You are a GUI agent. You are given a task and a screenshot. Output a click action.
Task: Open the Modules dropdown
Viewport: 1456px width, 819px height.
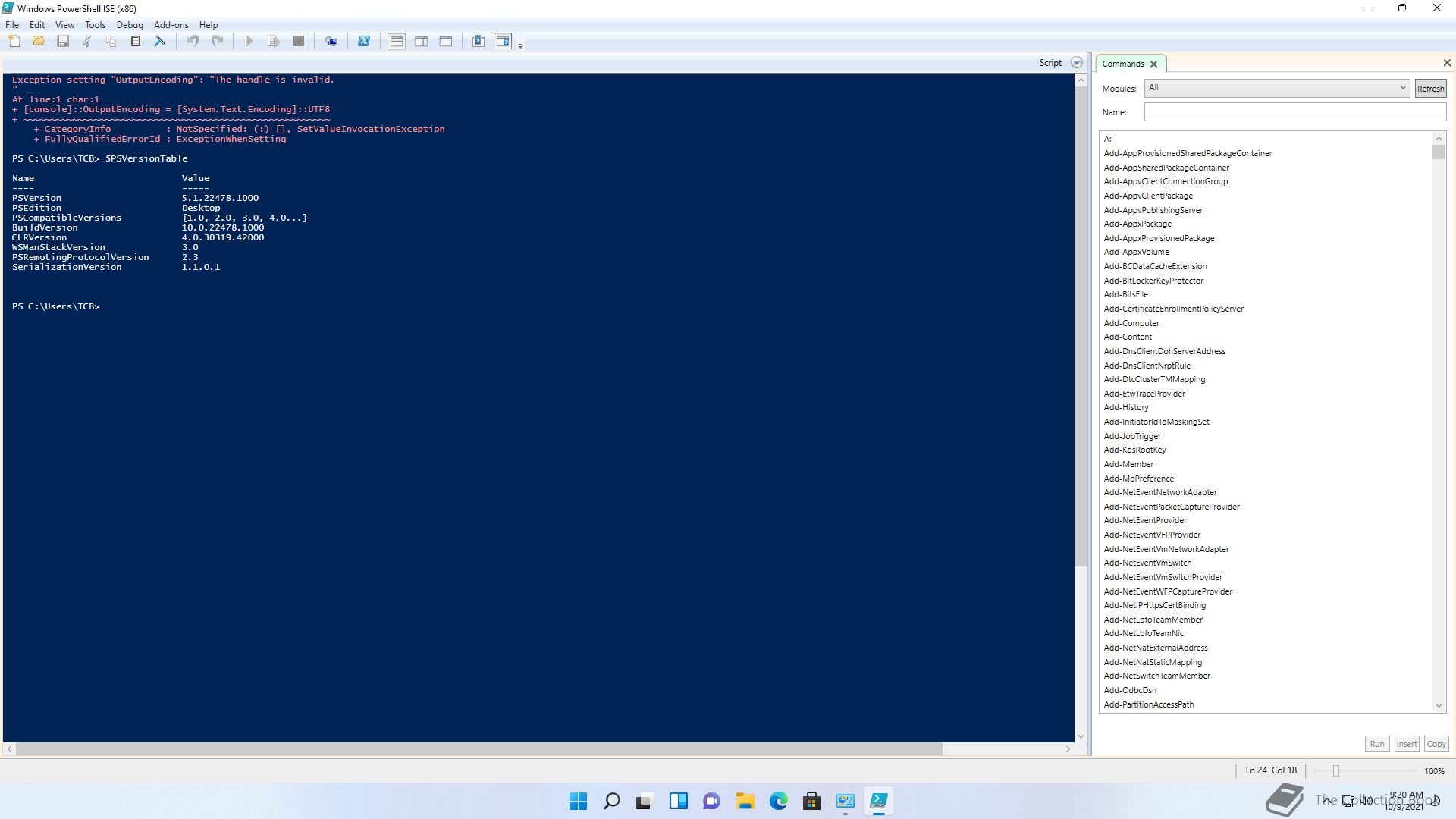coord(1277,88)
